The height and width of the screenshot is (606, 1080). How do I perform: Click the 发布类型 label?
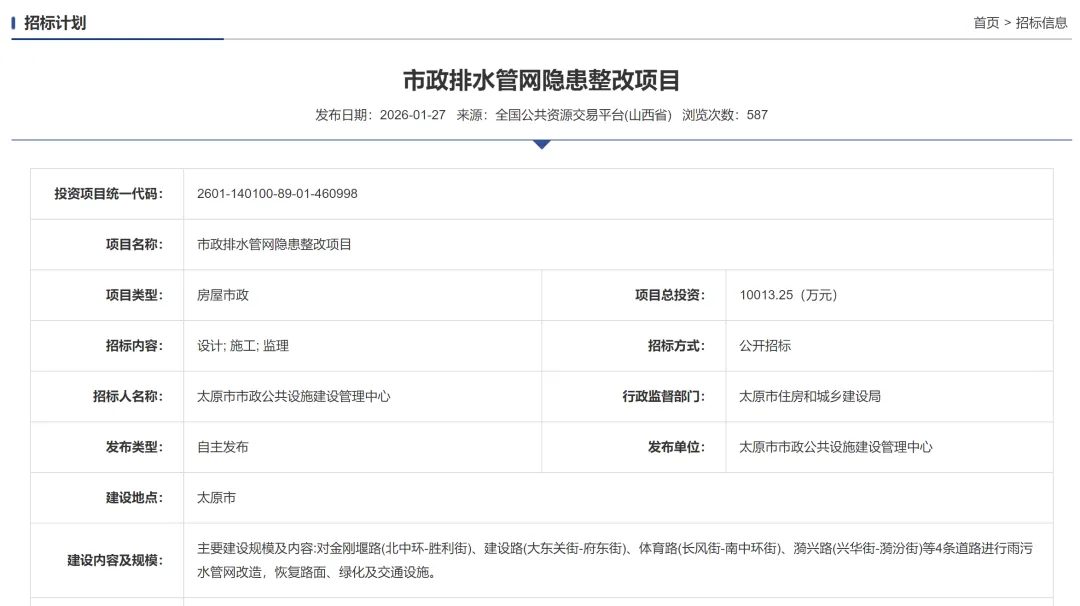[134, 447]
